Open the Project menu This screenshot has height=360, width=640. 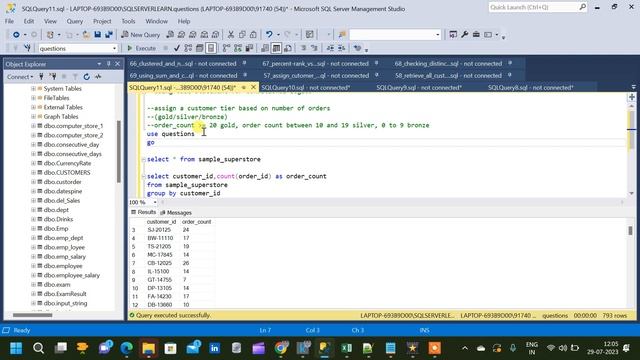pyautogui.click(x=102, y=21)
